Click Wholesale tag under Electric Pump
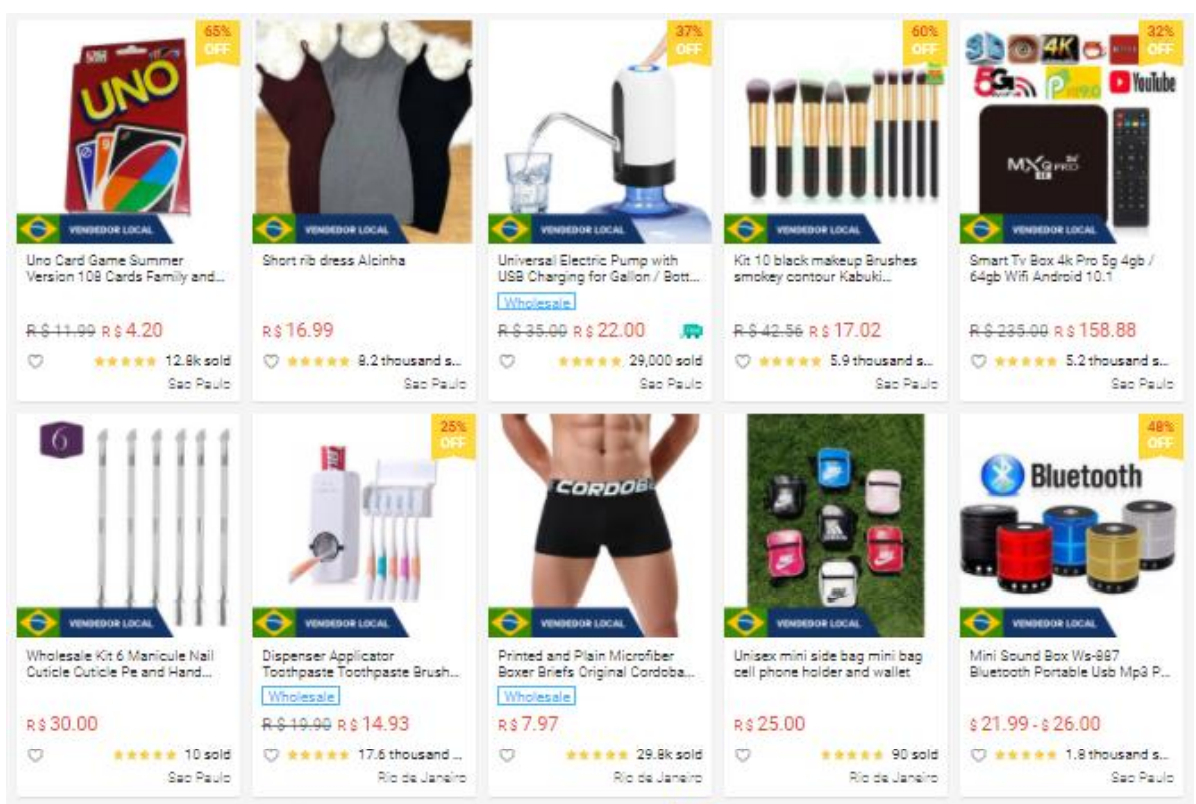 [536, 303]
